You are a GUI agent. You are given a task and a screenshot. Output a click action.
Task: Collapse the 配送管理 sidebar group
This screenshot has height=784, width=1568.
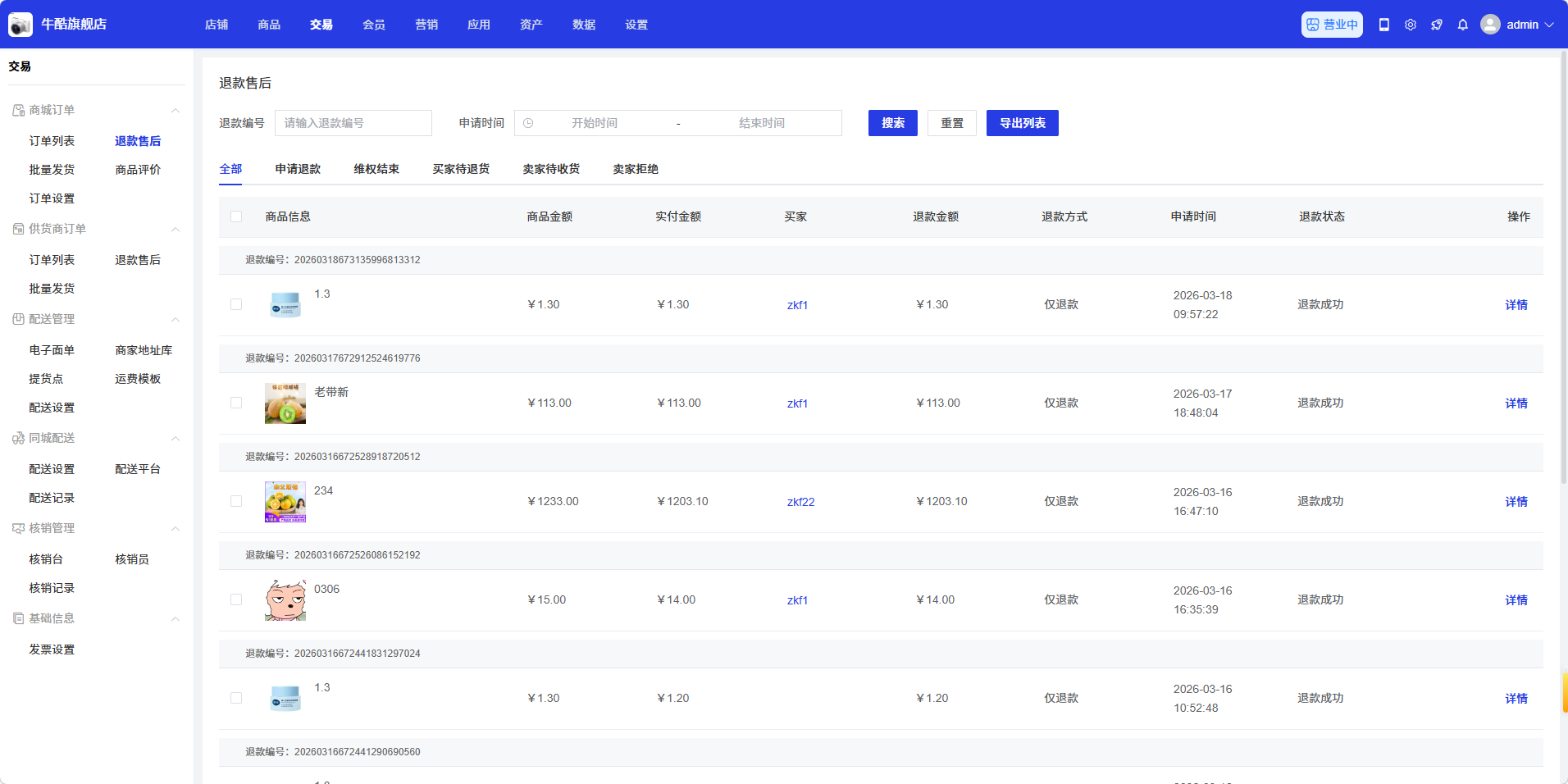tap(175, 320)
